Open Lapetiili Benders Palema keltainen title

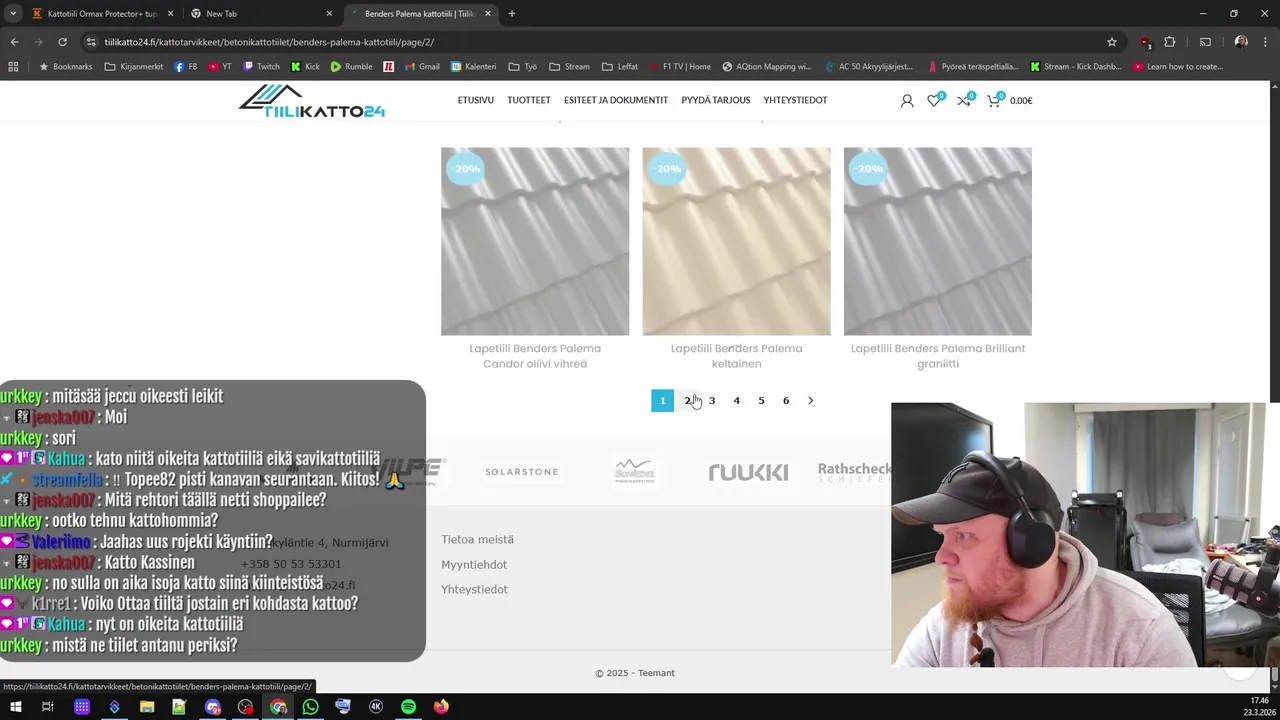pyautogui.click(x=736, y=356)
